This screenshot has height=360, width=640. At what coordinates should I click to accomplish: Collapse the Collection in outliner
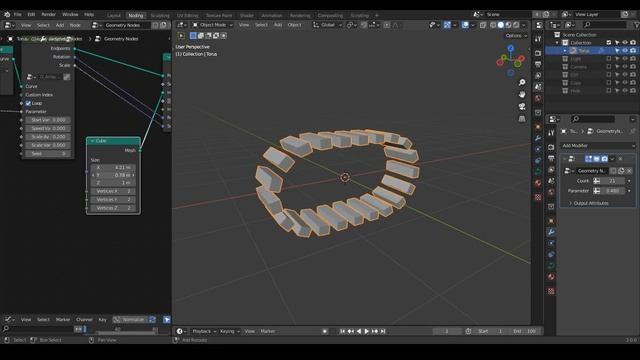coord(558,42)
